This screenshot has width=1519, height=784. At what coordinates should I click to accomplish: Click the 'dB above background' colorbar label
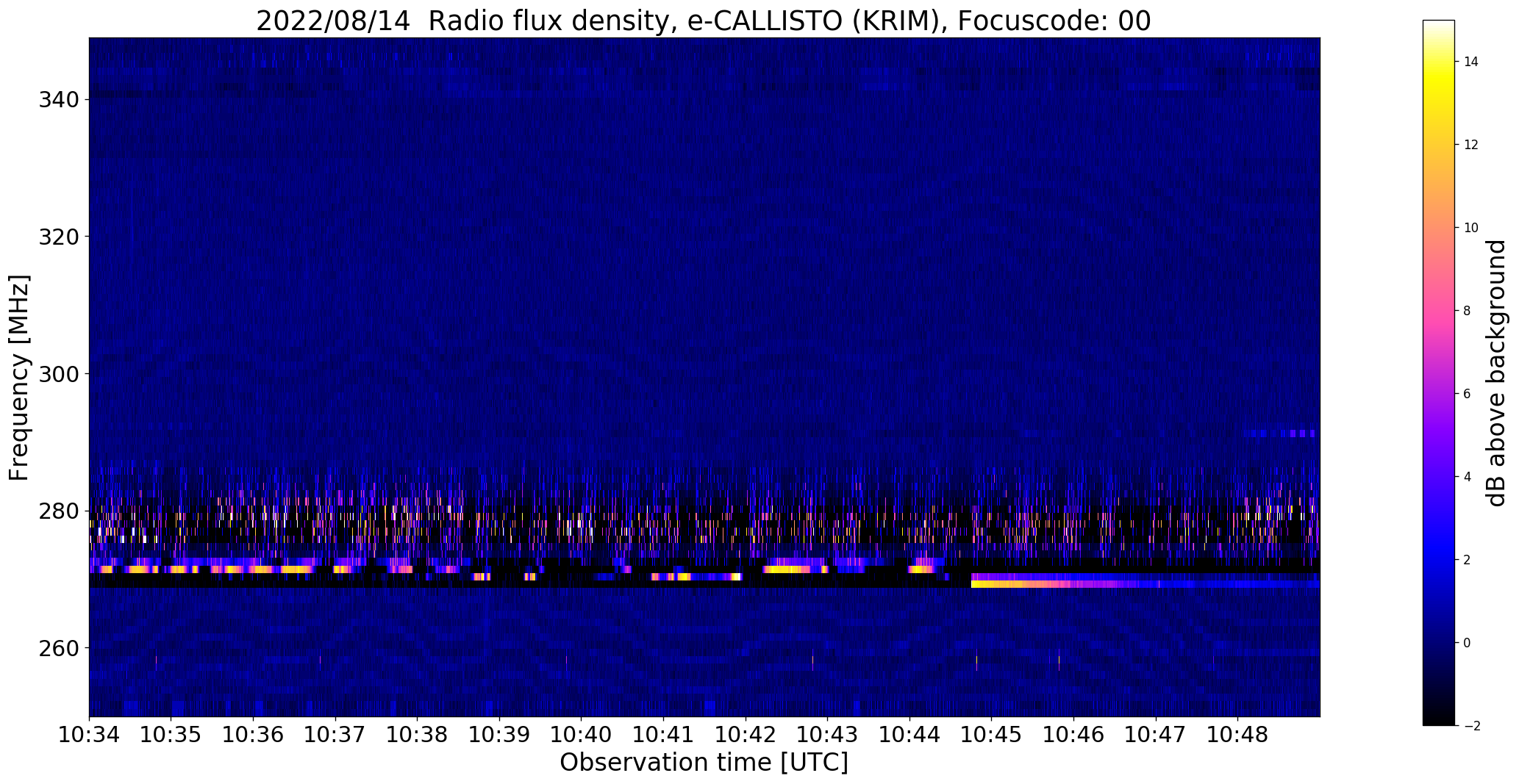[1495, 373]
